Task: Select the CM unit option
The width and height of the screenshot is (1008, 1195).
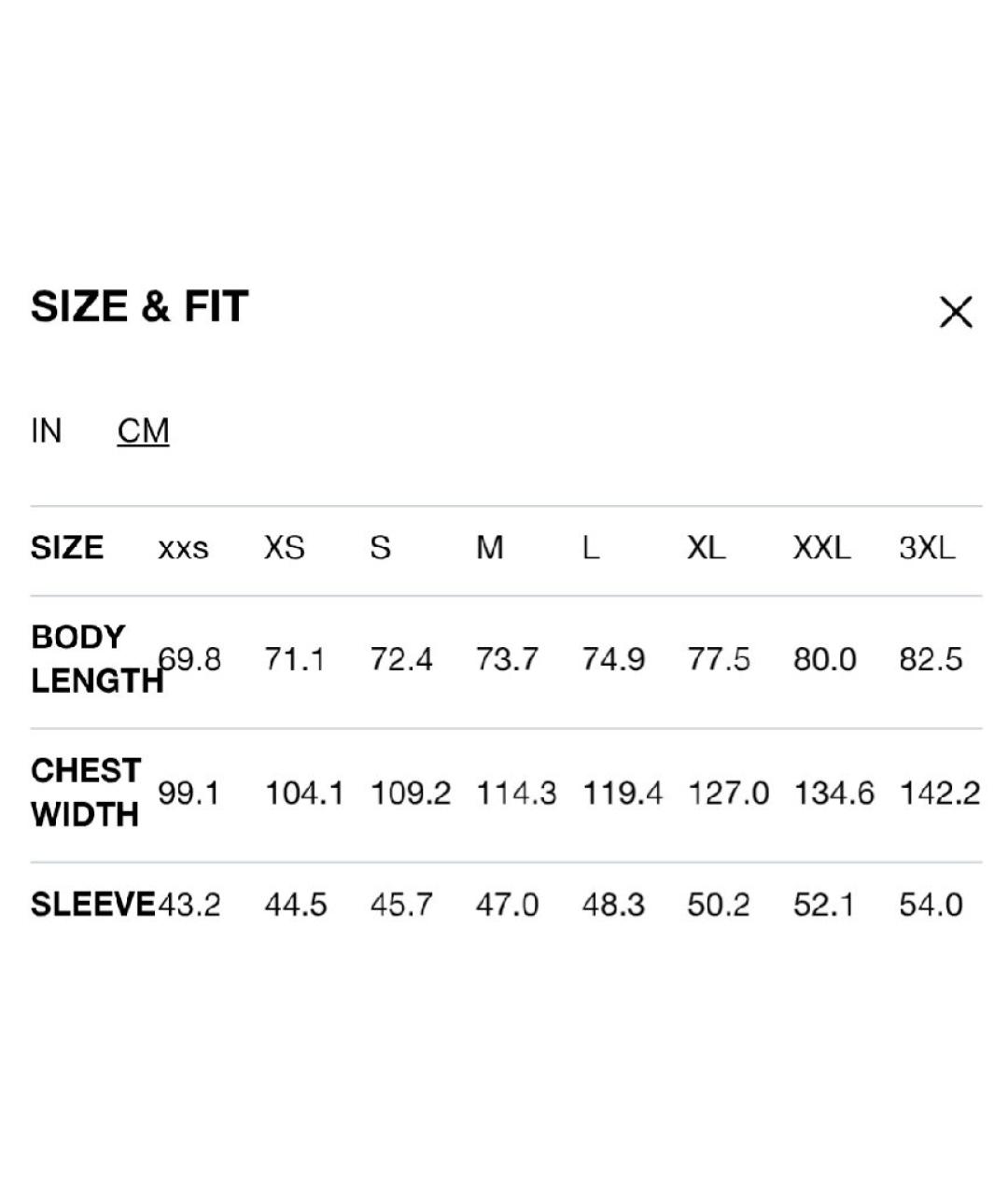Action: tap(143, 431)
